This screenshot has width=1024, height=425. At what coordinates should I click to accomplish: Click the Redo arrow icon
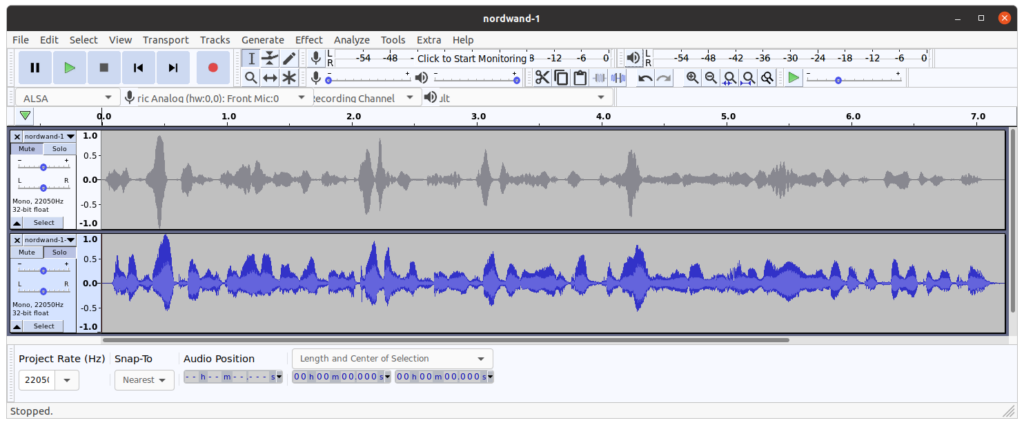point(664,78)
